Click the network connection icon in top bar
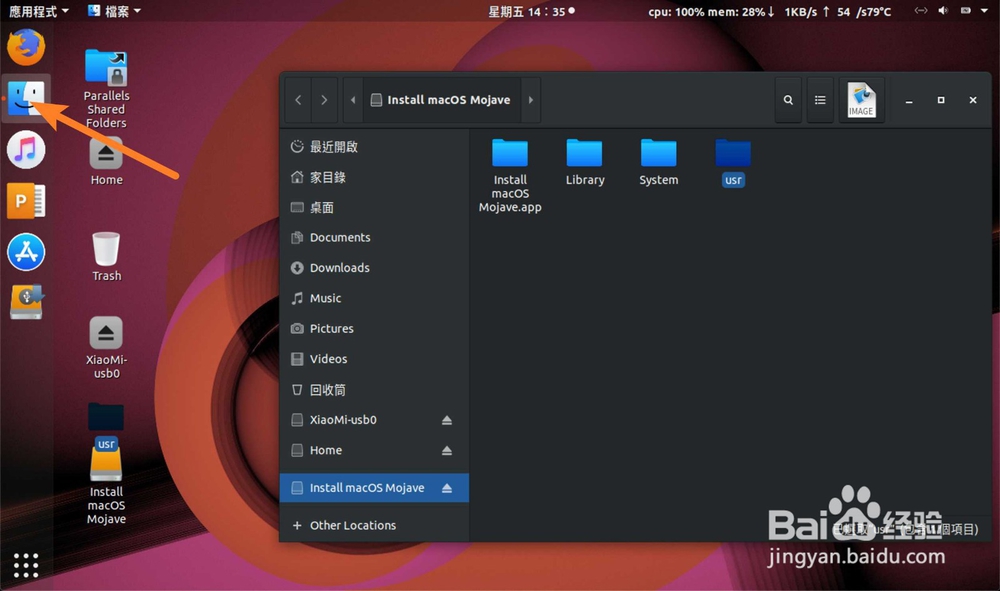The height and width of the screenshot is (591, 1000). coord(920,11)
